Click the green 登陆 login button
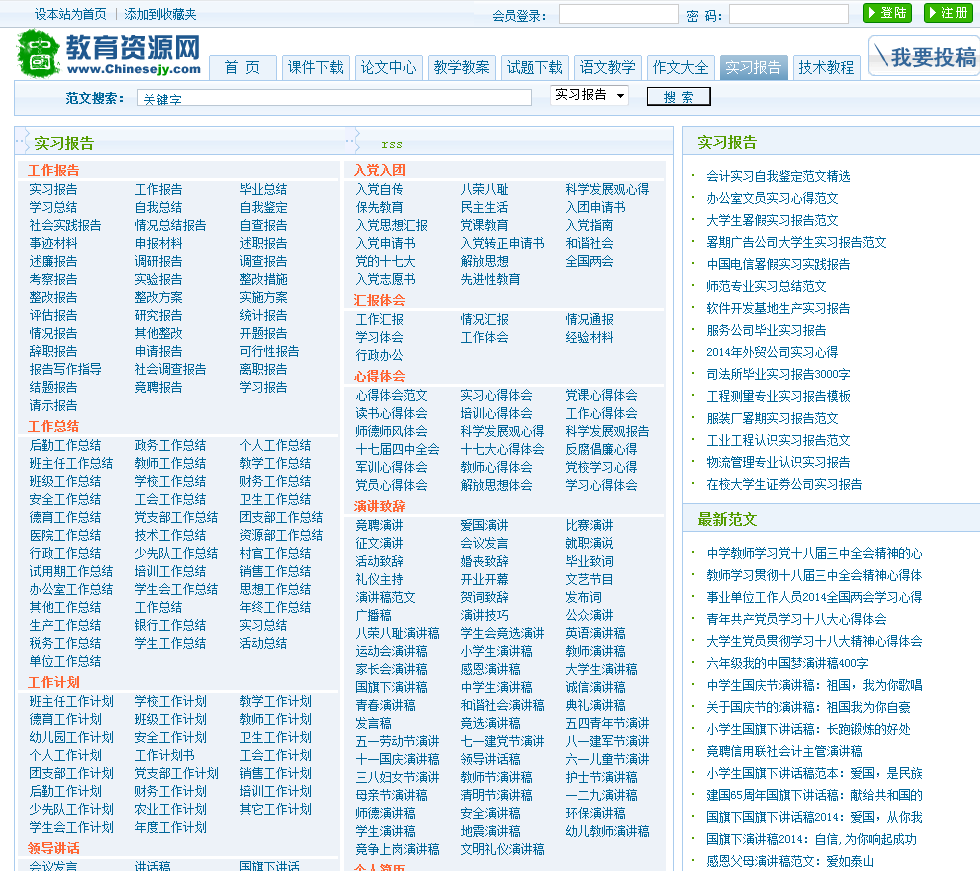Screen dimensions: 980x871 click(887, 13)
